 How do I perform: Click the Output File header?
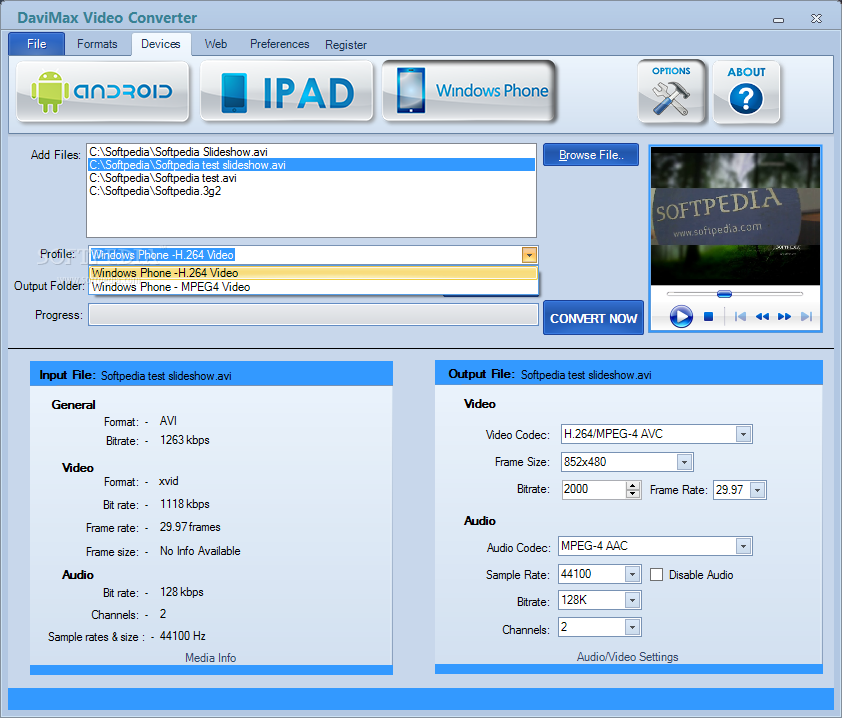(629, 374)
